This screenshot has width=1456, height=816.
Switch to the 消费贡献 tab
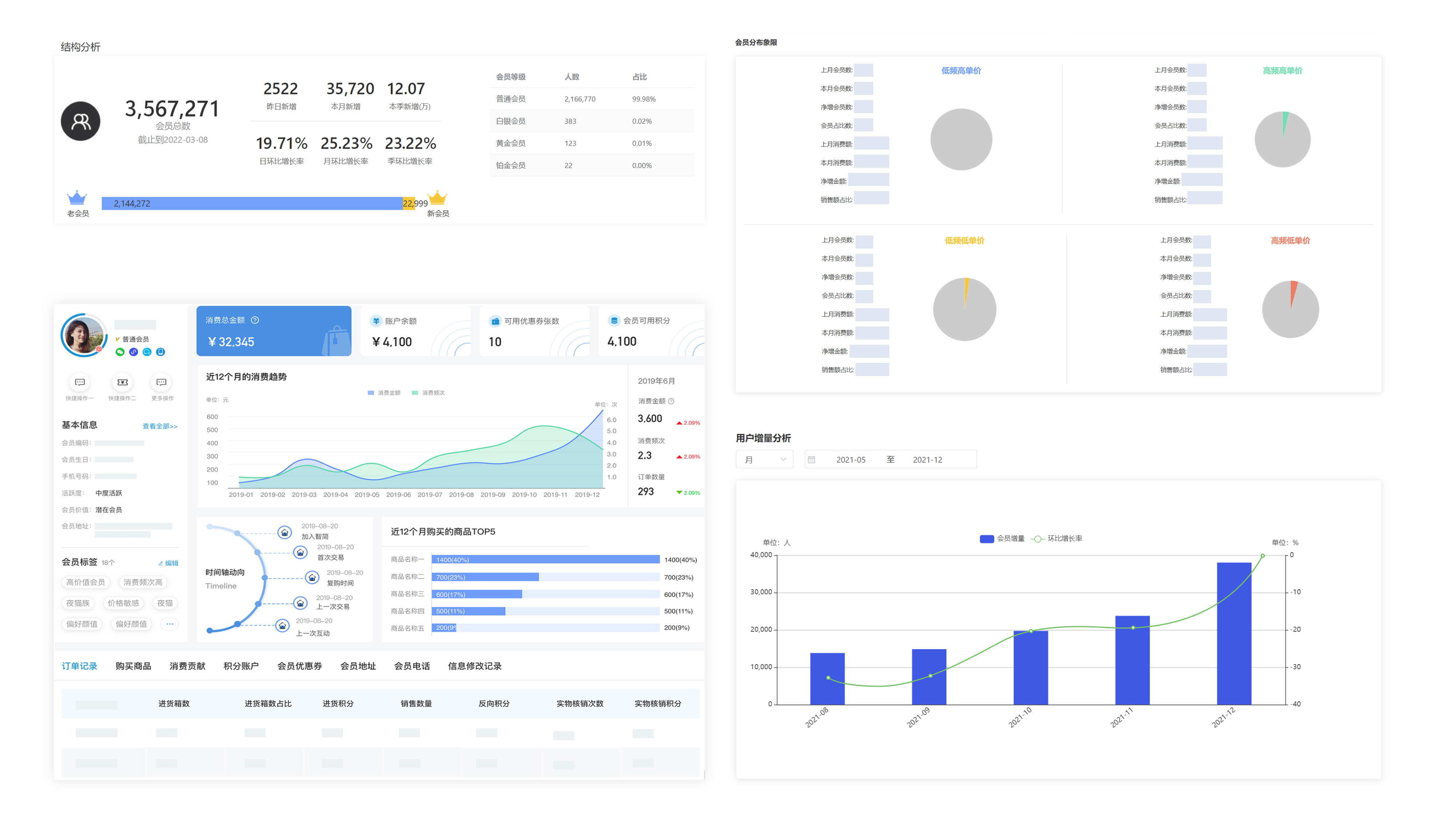187,666
